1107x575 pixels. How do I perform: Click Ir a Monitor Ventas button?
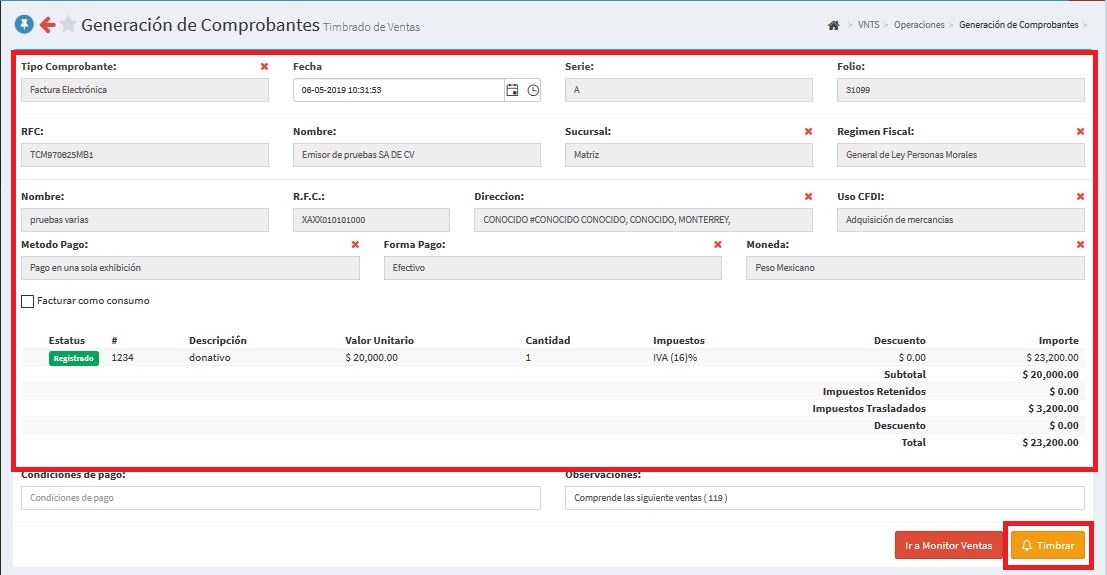click(x=948, y=546)
